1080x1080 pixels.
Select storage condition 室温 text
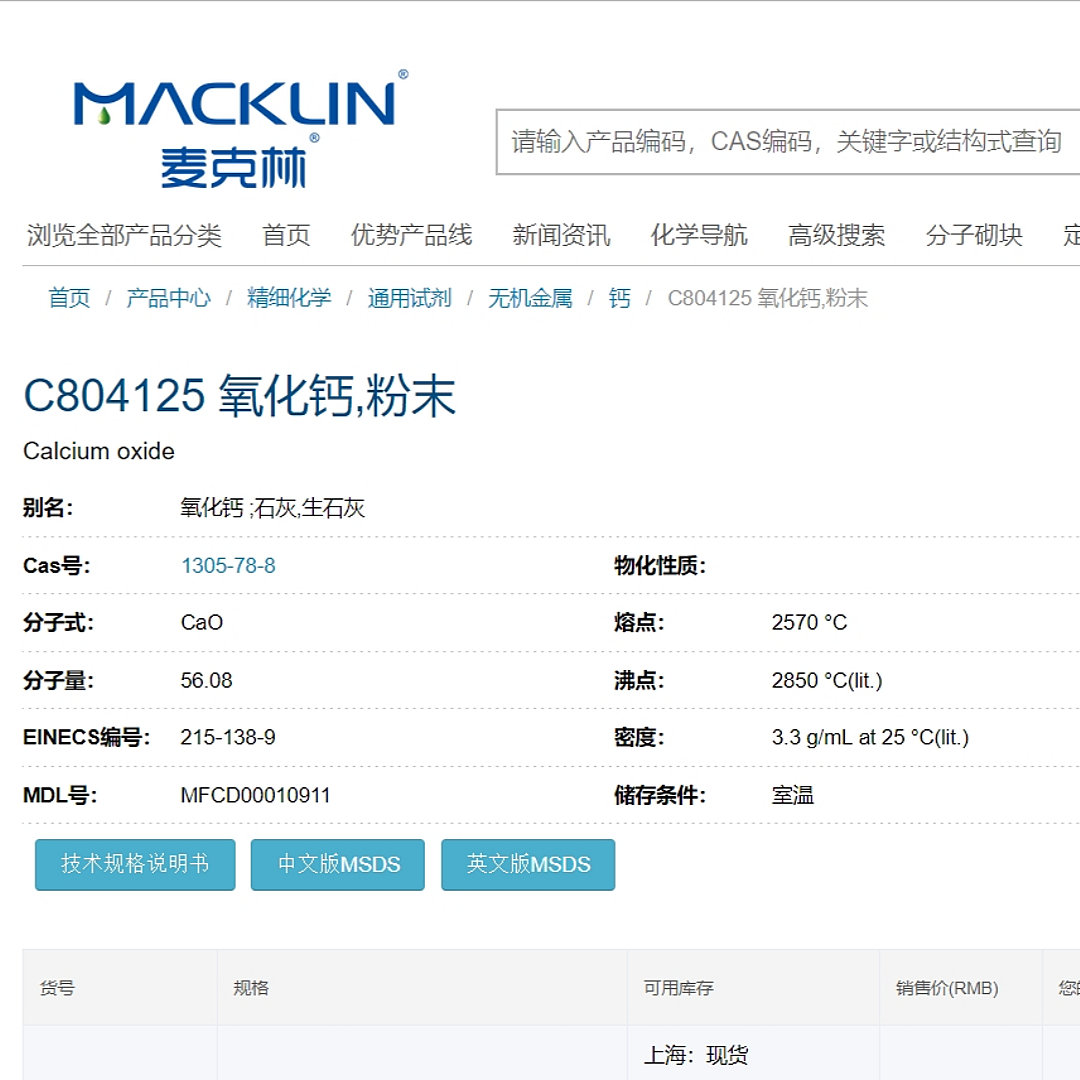point(793,796)
